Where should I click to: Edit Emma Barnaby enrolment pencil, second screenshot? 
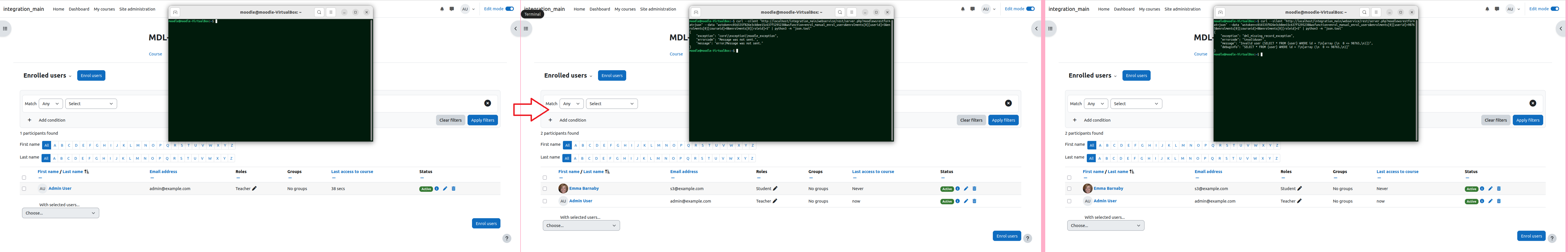pyautogui.click(x=966, y=189)
